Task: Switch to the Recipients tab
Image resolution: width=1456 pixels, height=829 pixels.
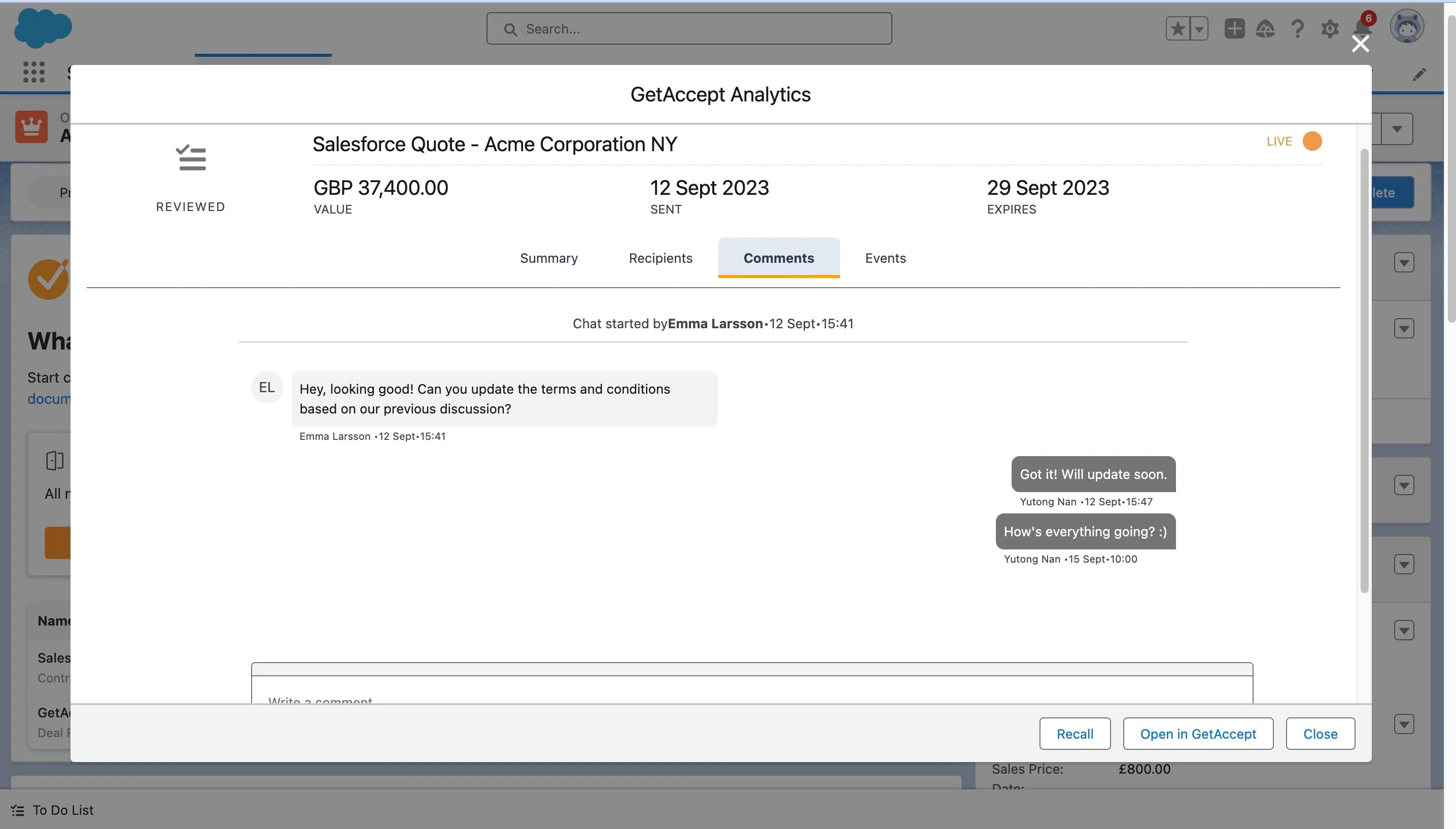Action: point(660,258)
